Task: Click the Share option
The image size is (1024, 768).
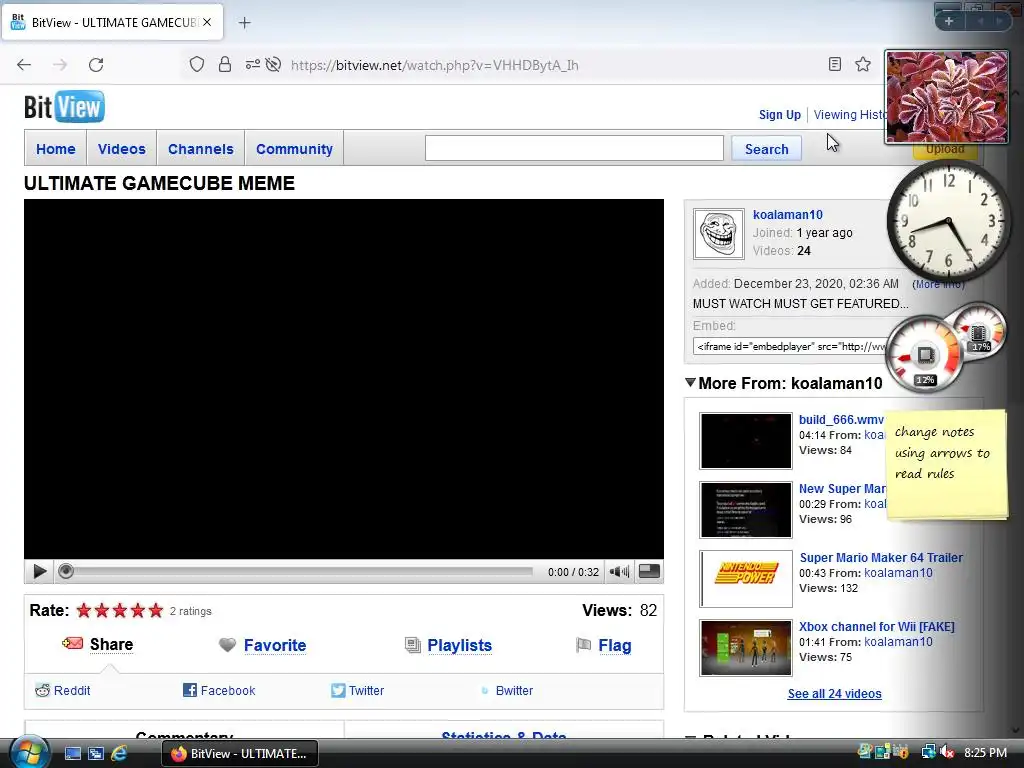Action: pyautogui.click(x=111, y=645)
